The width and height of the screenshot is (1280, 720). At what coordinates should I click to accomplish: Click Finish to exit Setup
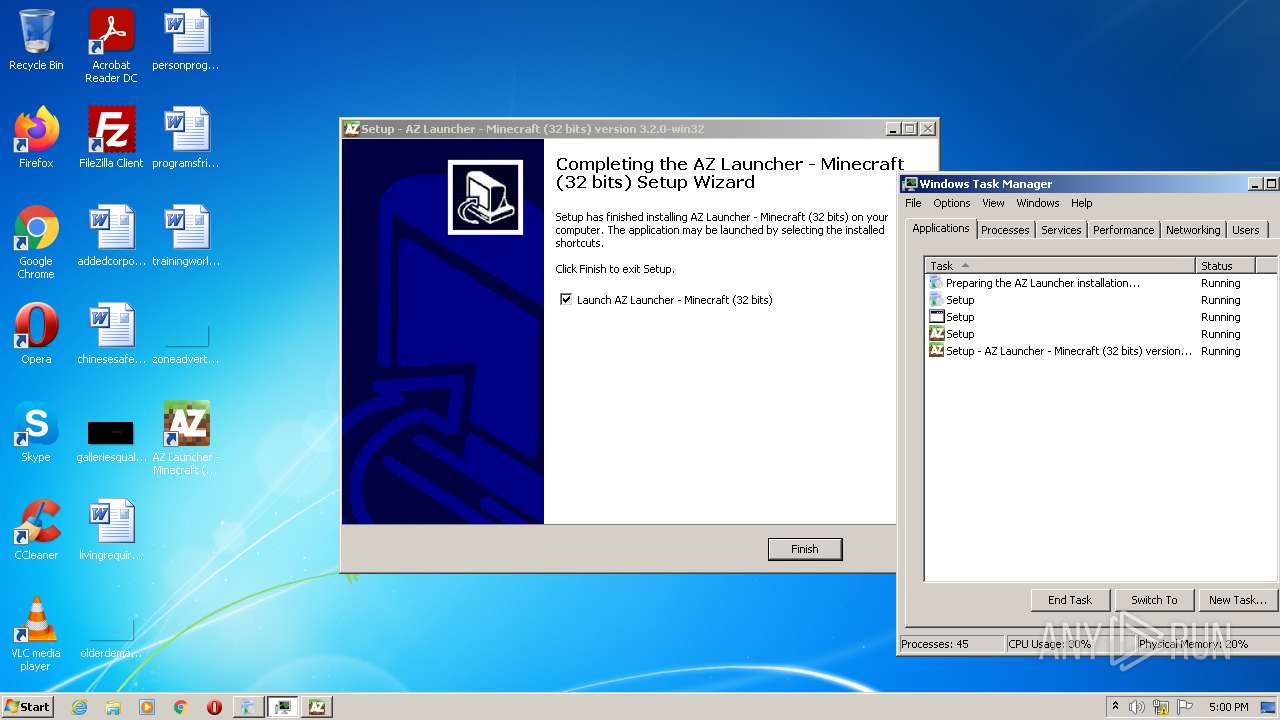tap(805, 549)
